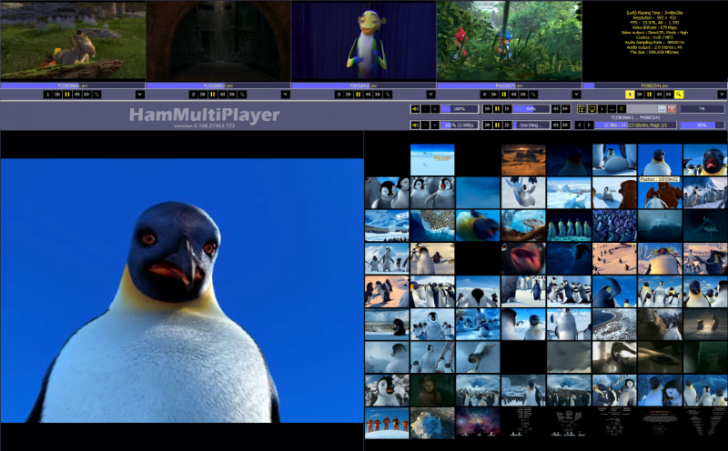The image size is (728, 451).
Task: Expand player 1 dropdown arrow
Action: (140, 94)
